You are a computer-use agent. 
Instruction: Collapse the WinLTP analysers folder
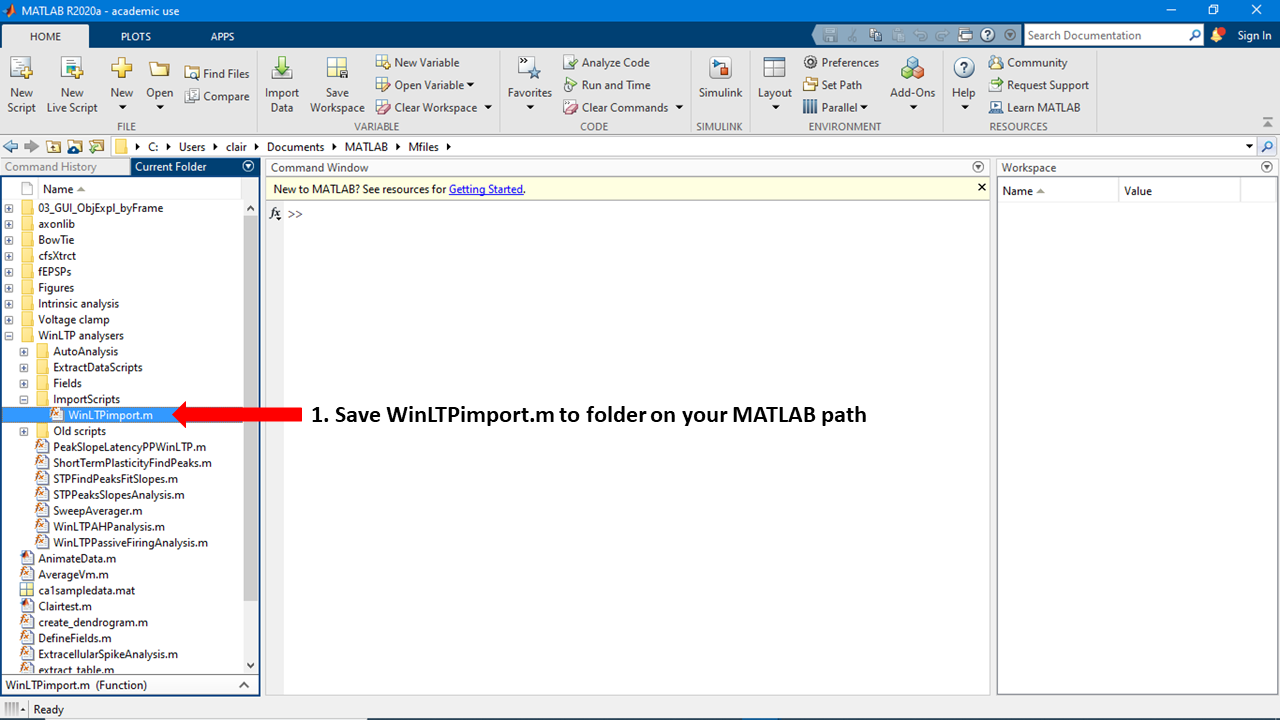(x=9, y=336)
